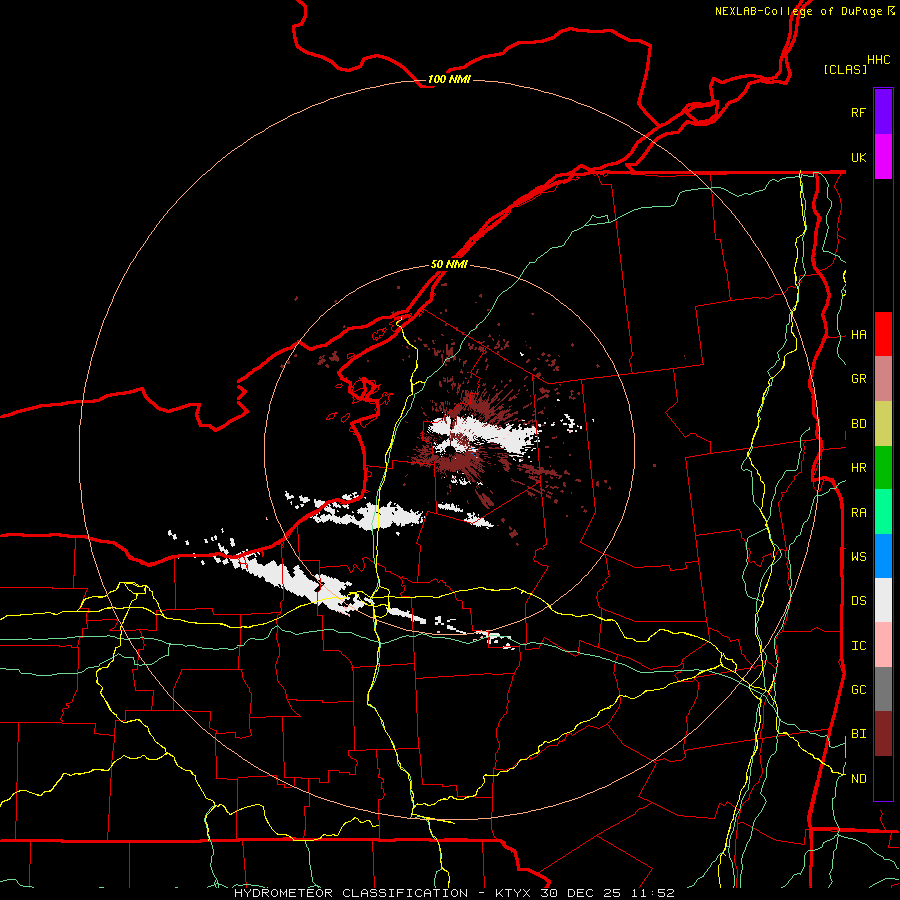Click the 'WS' legend label
Screen dimensions: 900x900
858,556
